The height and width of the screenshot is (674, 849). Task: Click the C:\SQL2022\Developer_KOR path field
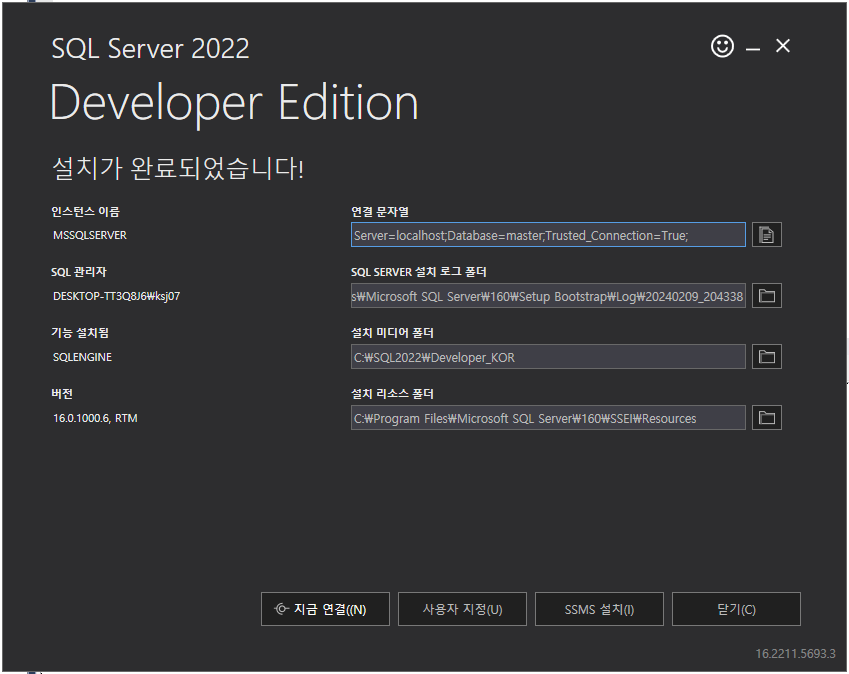point(548,357)
